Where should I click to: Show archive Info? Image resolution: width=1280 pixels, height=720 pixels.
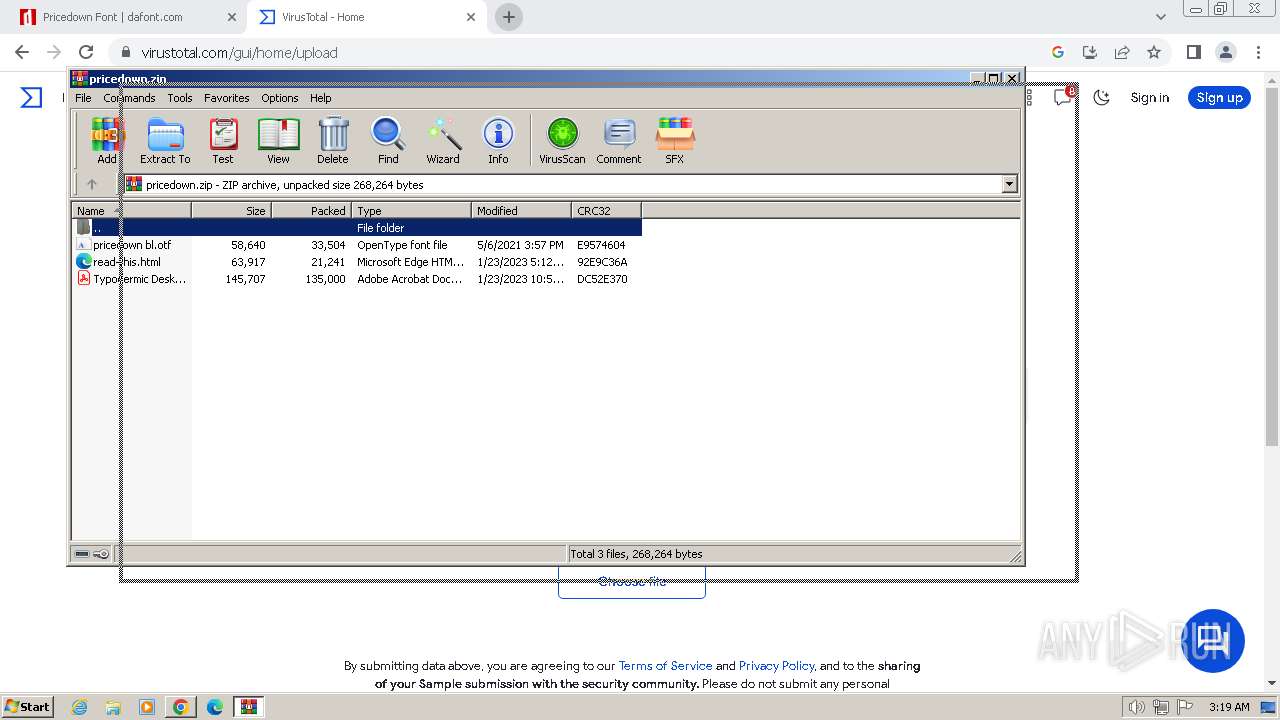pos(498,140)
